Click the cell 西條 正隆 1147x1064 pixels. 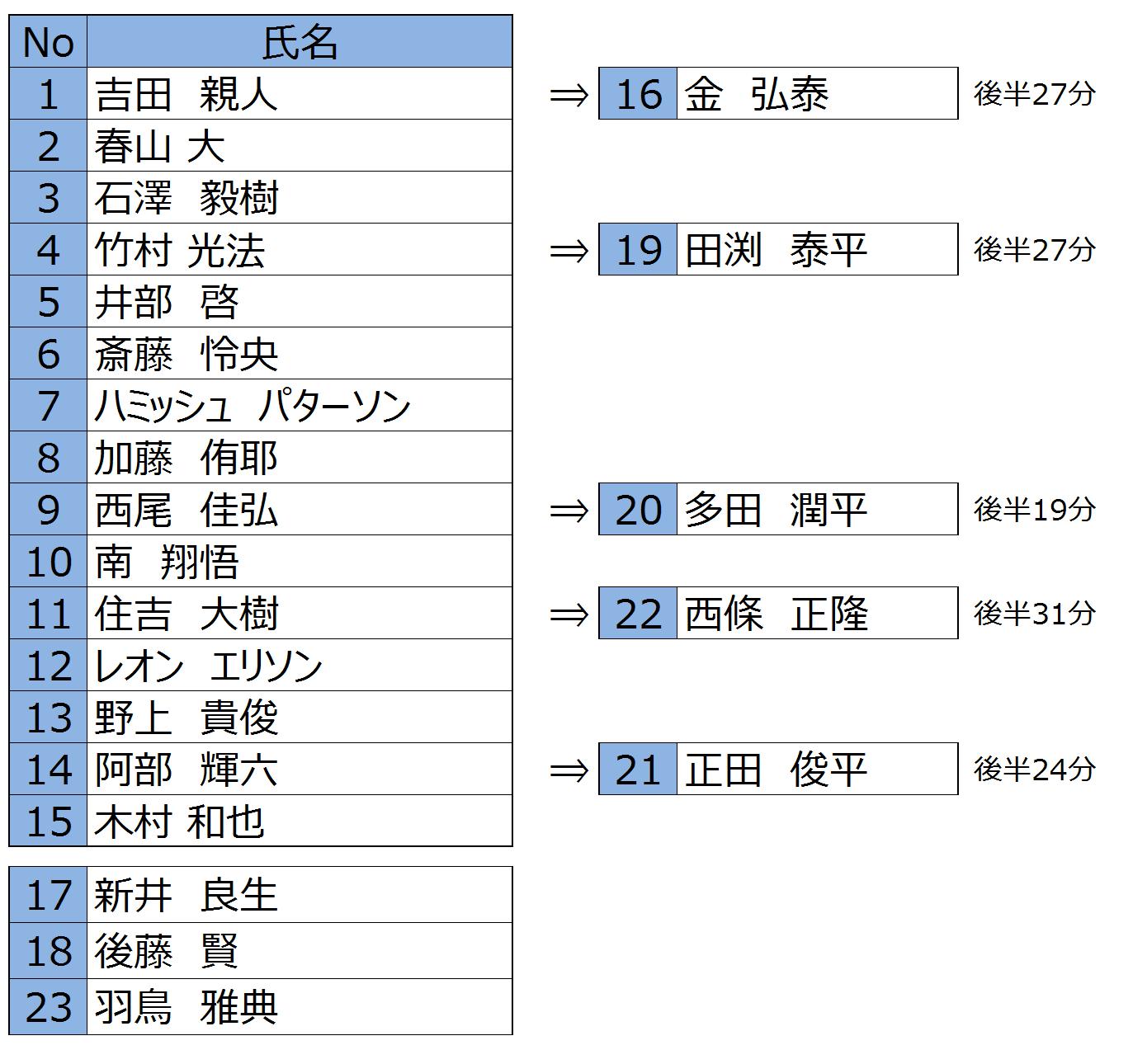(816, 614)
